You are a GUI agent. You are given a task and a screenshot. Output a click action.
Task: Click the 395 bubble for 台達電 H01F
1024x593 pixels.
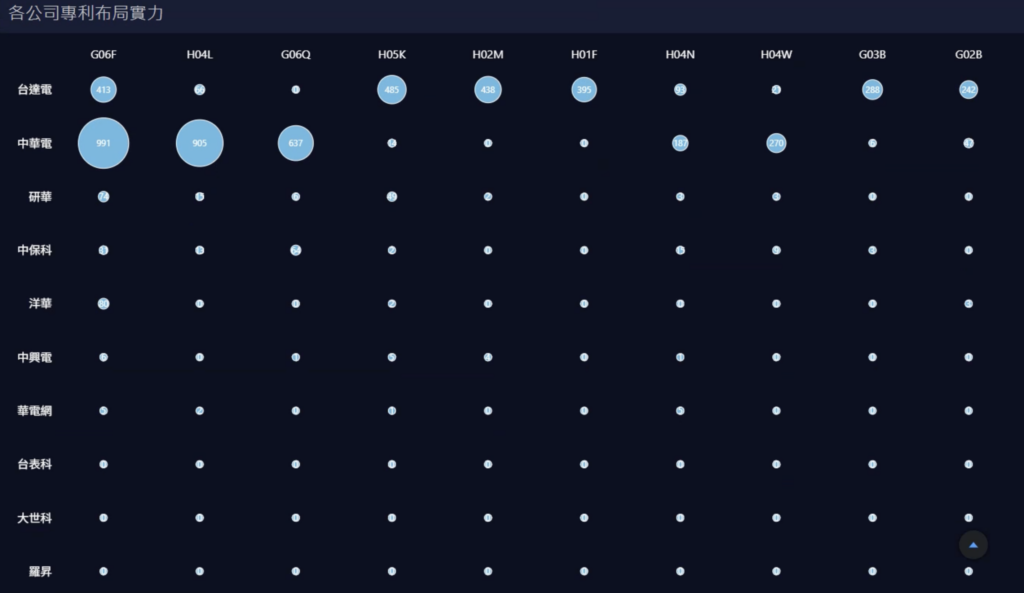click(x=584, y=89)
